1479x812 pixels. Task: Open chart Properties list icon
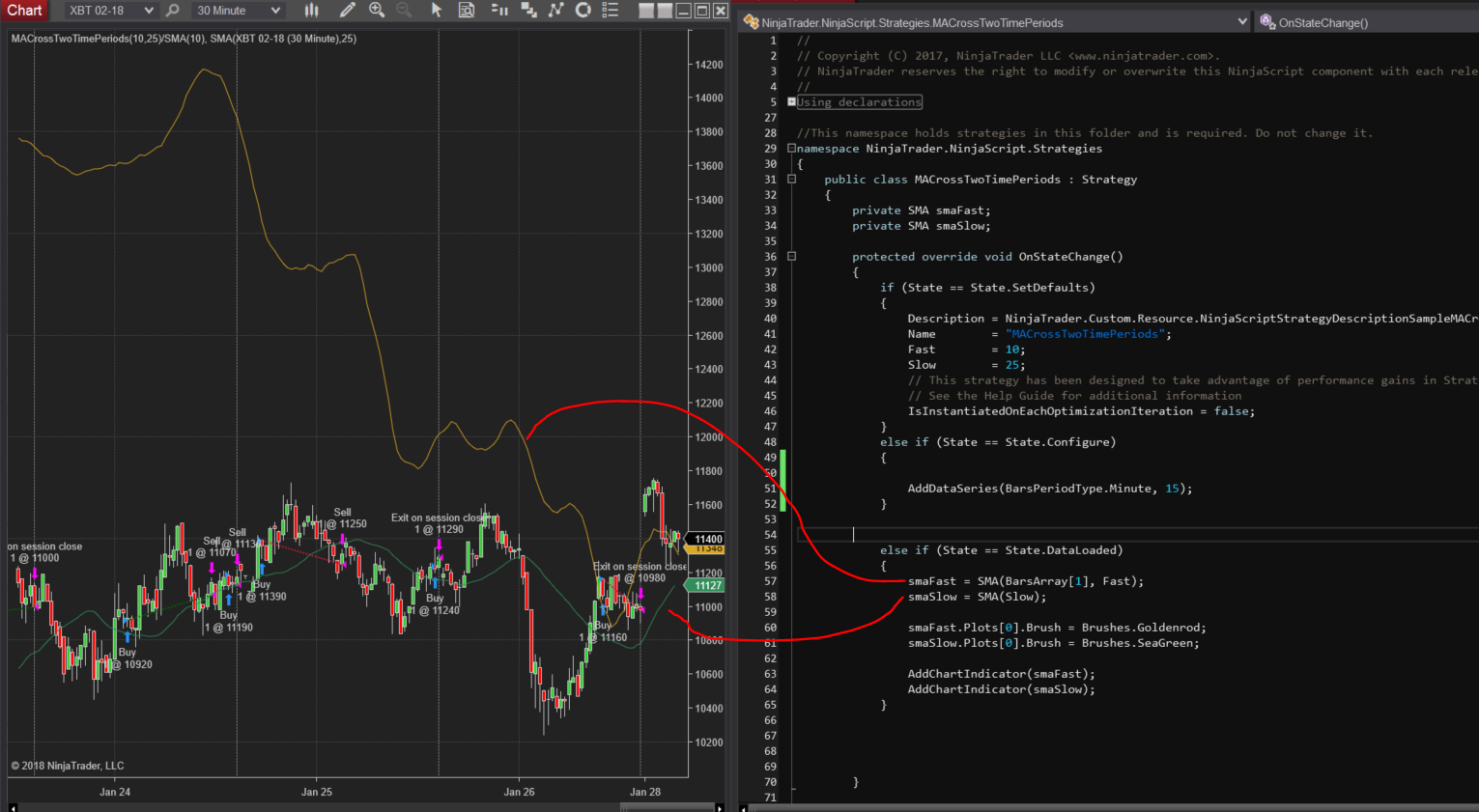pyautogui.click(x=611, y=11)
